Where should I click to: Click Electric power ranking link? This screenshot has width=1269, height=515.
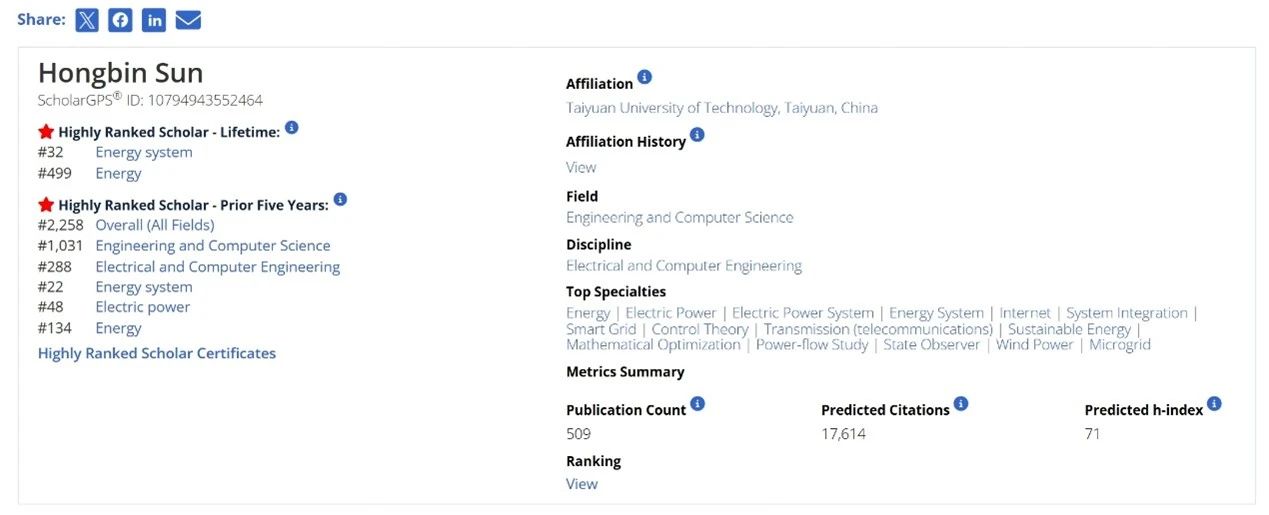click(142, 307)
